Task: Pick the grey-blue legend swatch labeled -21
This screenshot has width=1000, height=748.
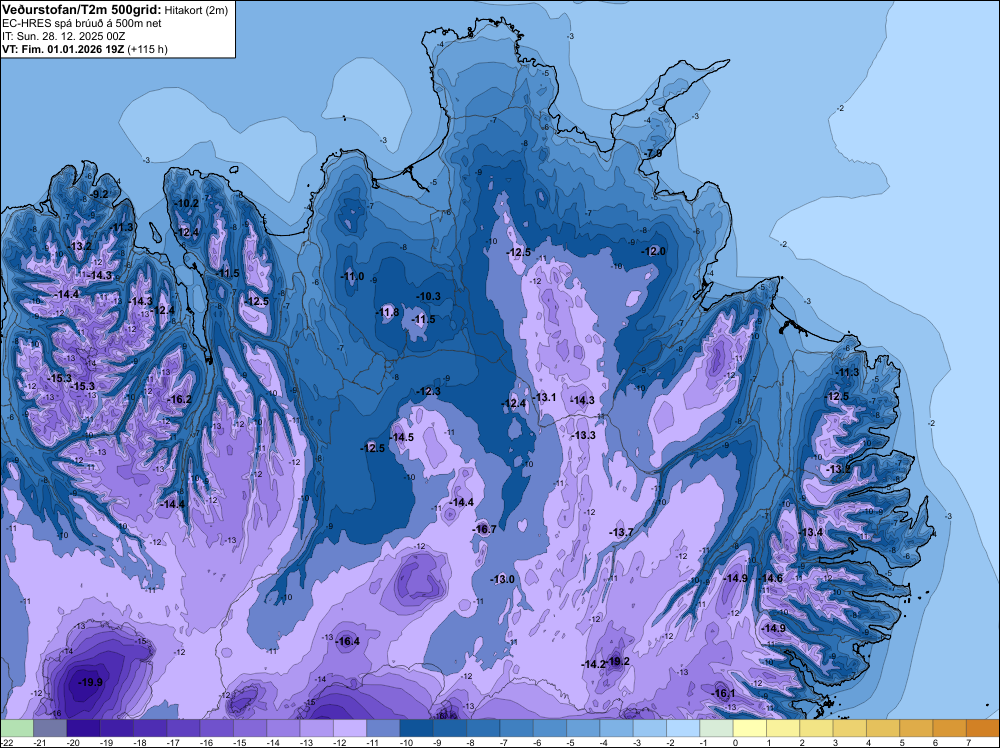Action: [x=50, y=728]
